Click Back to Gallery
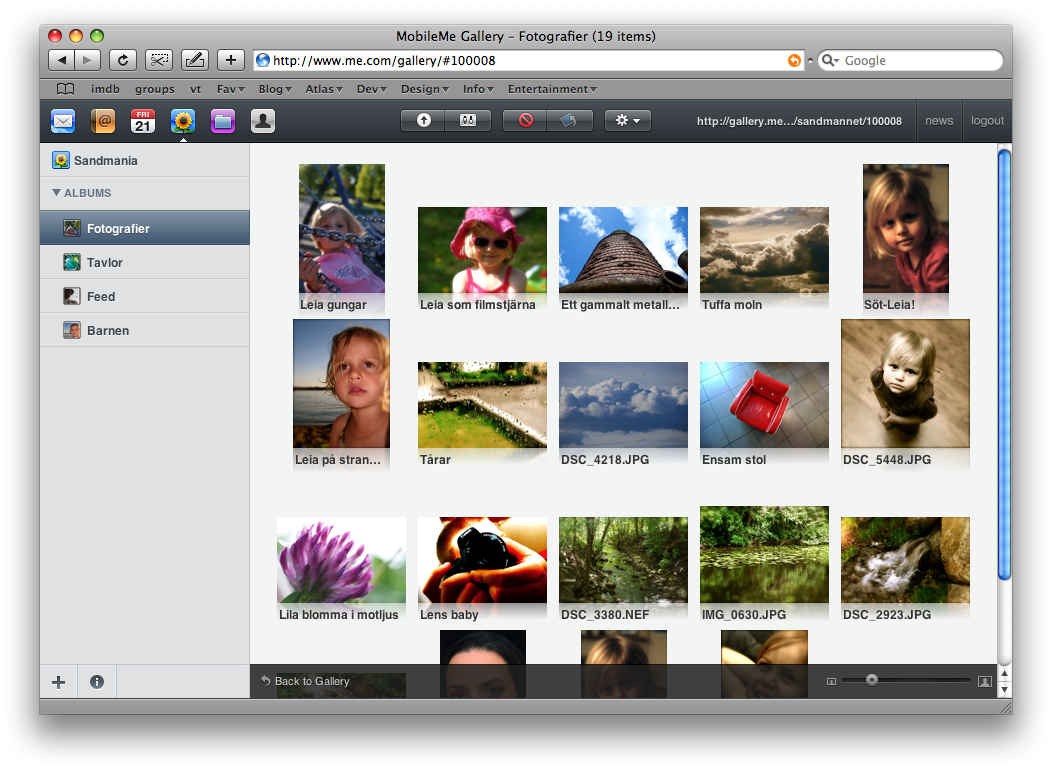 (312, 681)
